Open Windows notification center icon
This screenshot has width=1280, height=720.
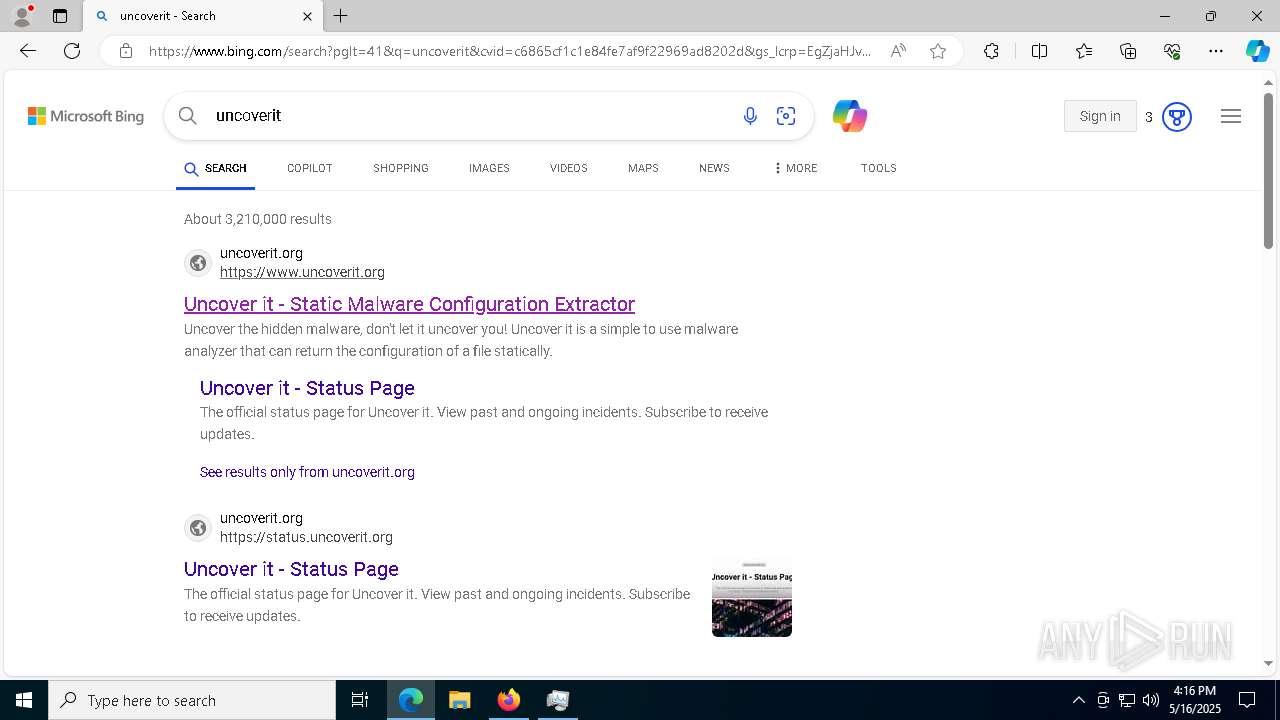[1248, 700]
